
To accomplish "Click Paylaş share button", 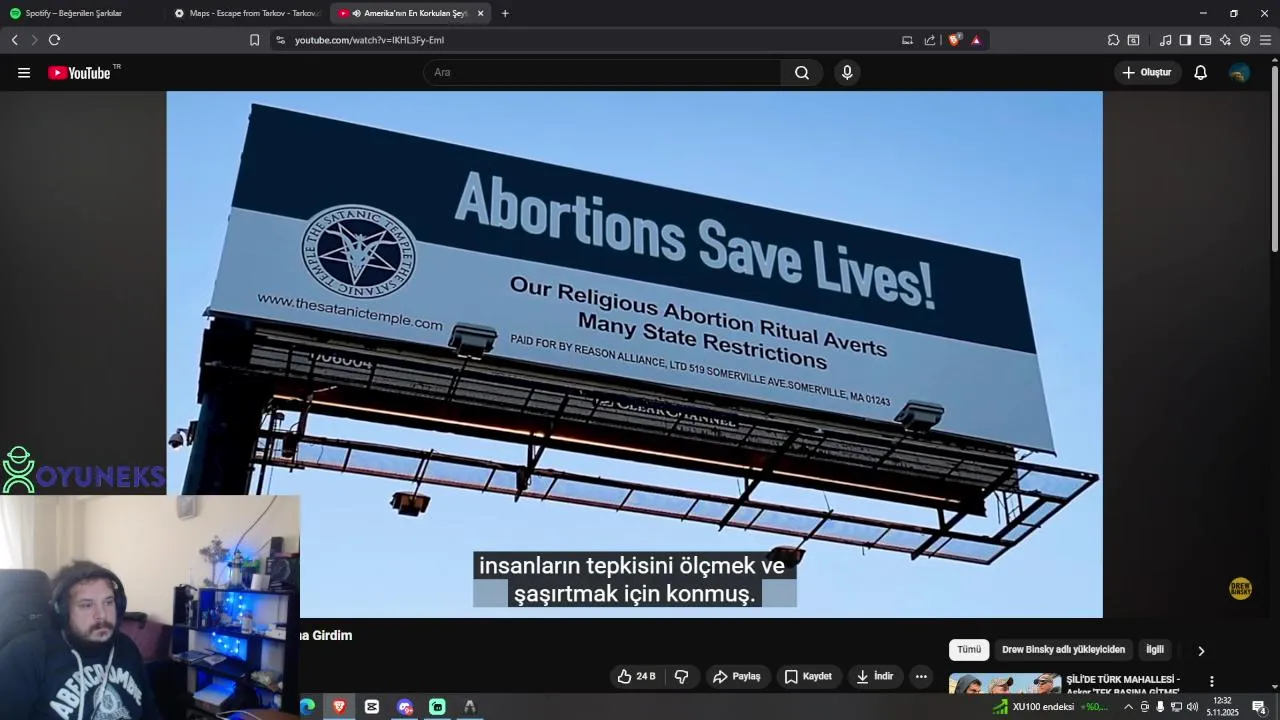I will 736,677.
